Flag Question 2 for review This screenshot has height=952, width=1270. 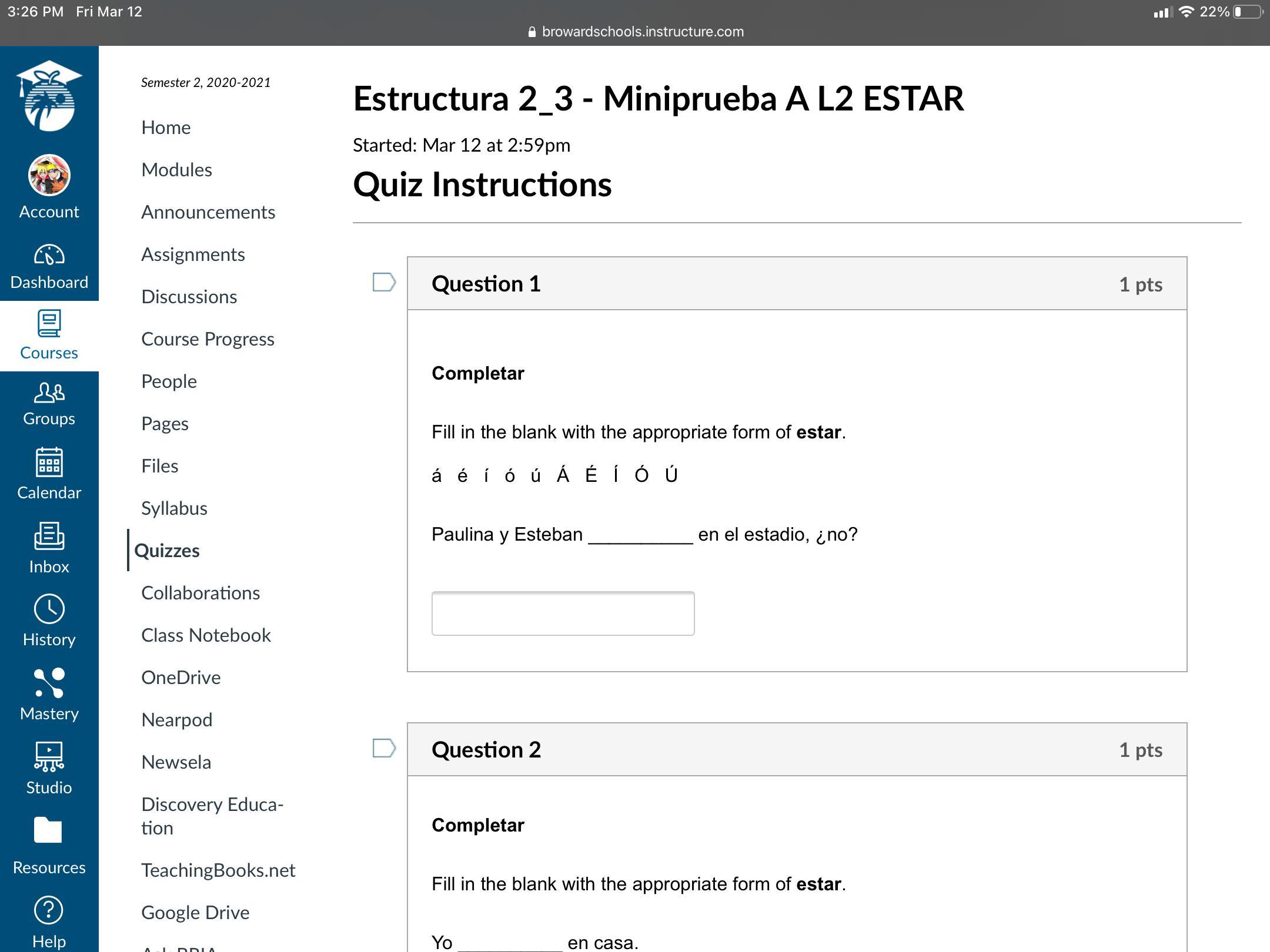point(384,749)
